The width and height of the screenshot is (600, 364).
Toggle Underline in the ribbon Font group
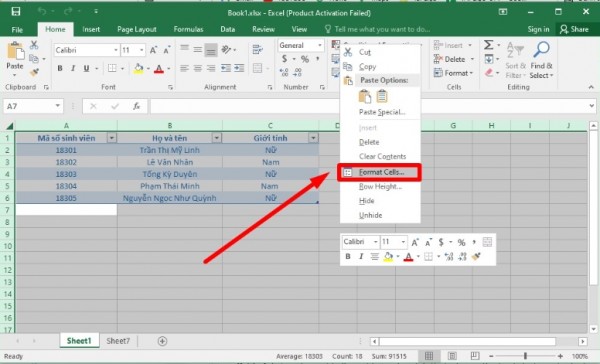86,68
